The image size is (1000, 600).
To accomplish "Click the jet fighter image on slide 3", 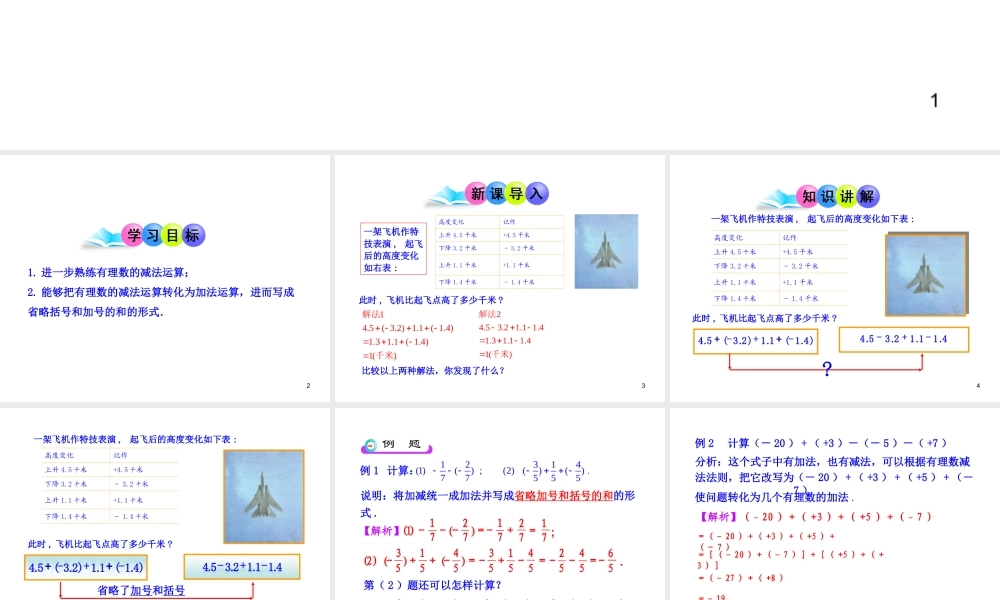I will 606,252.
